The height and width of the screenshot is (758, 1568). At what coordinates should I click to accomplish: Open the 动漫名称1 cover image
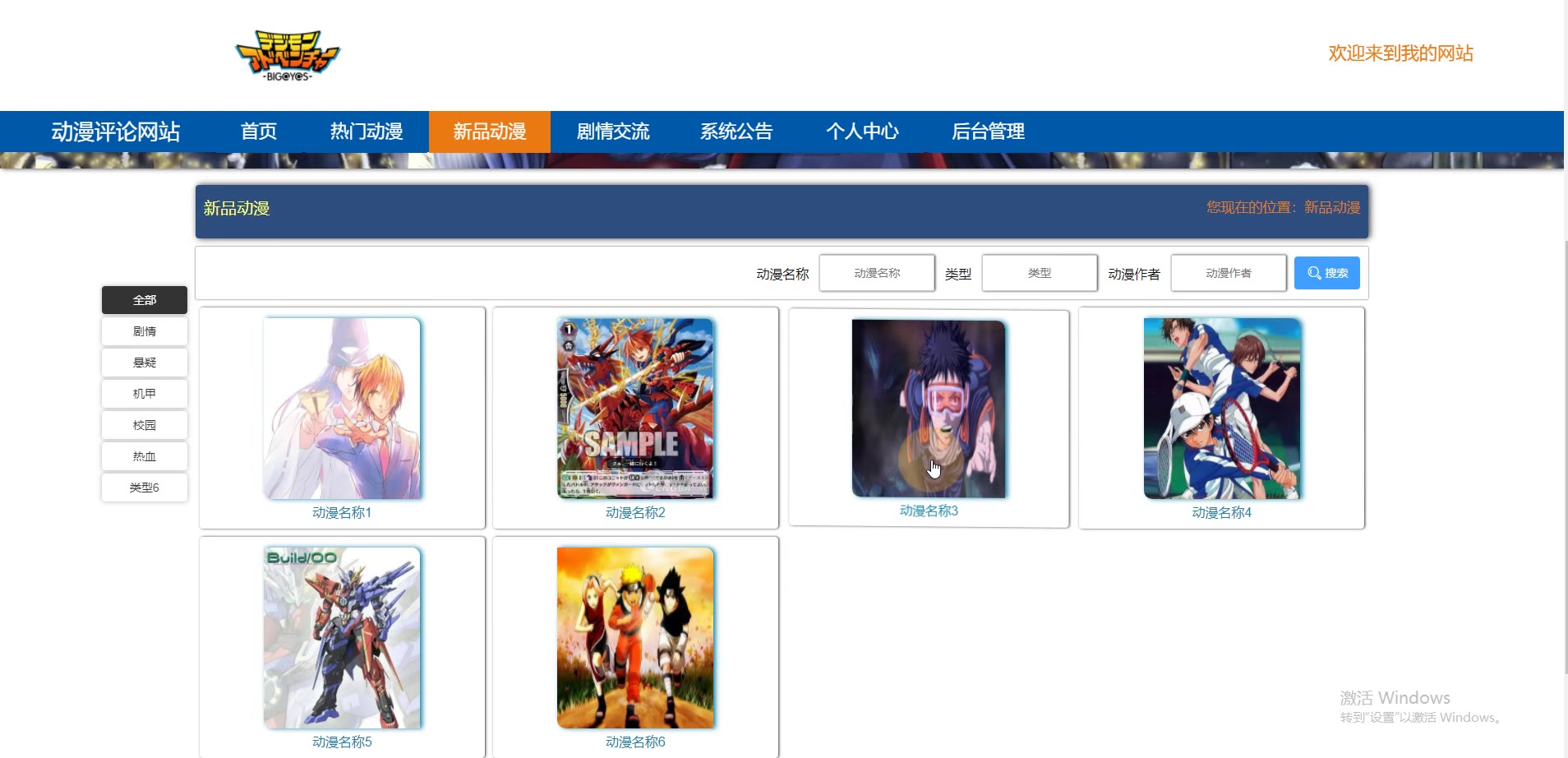click(342, 409)
